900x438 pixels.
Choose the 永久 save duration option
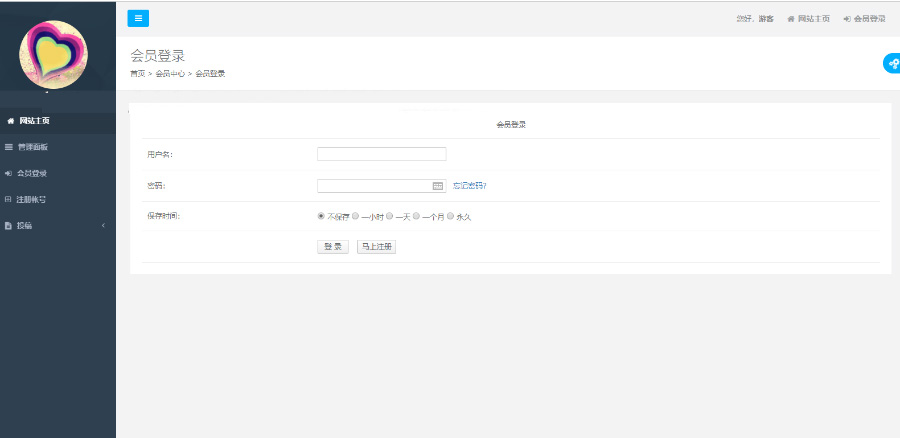tap(451, 216)
